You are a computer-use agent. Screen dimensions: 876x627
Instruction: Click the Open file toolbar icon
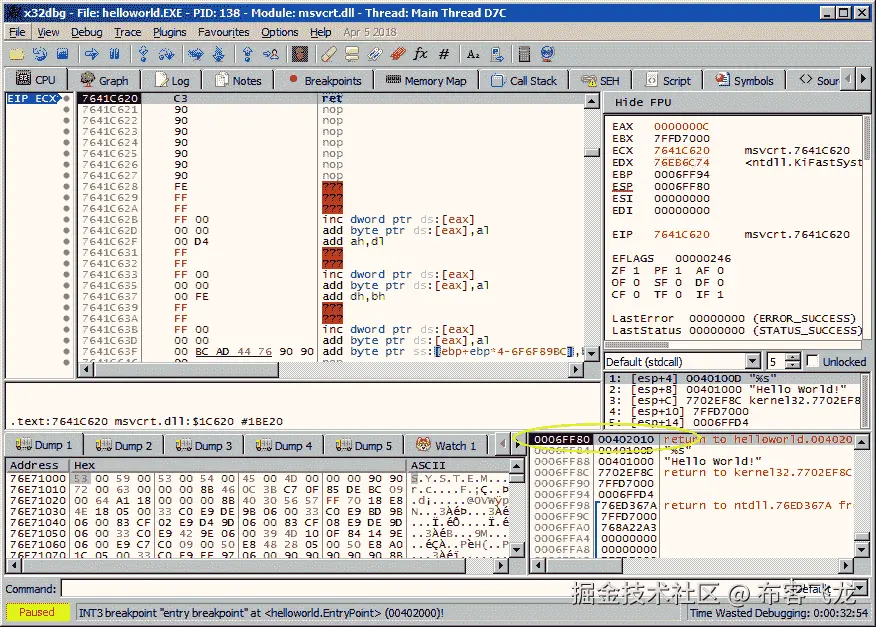point(17,54)
